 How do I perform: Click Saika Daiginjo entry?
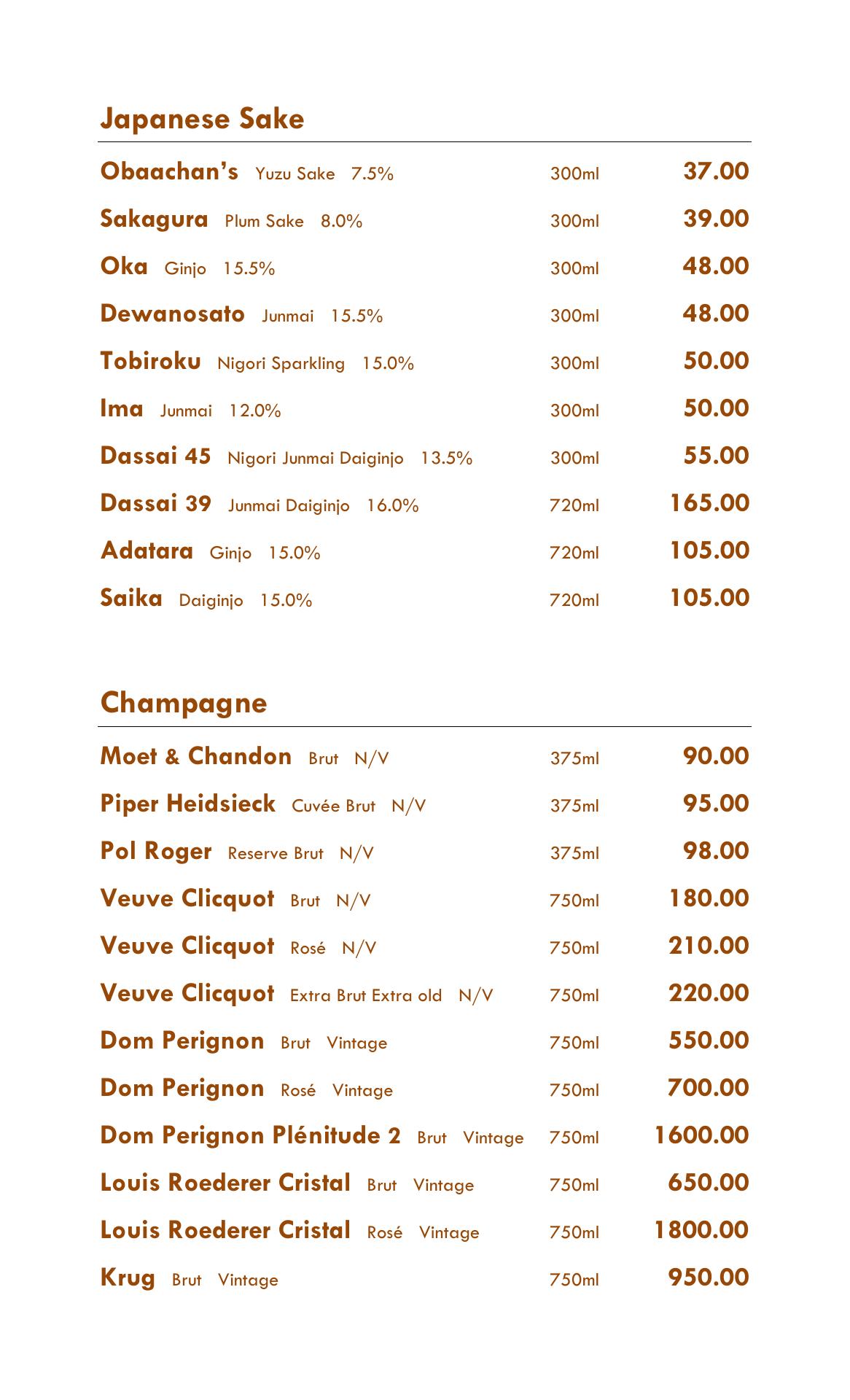tap(131, 598)
